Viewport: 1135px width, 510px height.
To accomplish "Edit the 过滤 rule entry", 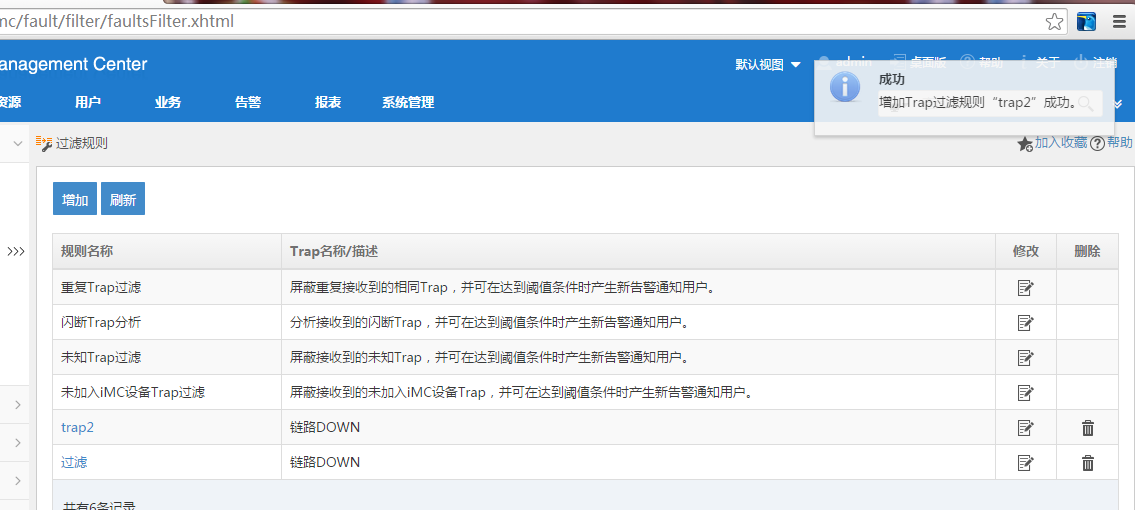I will (1025, 463).
